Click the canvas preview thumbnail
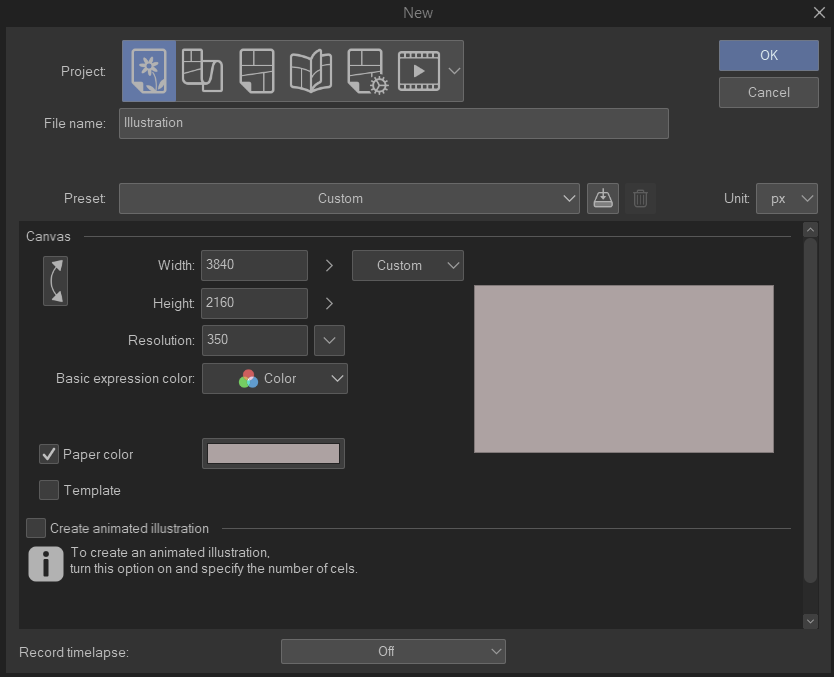This screenshot has width=834, height=677. [x=624, y=369]
